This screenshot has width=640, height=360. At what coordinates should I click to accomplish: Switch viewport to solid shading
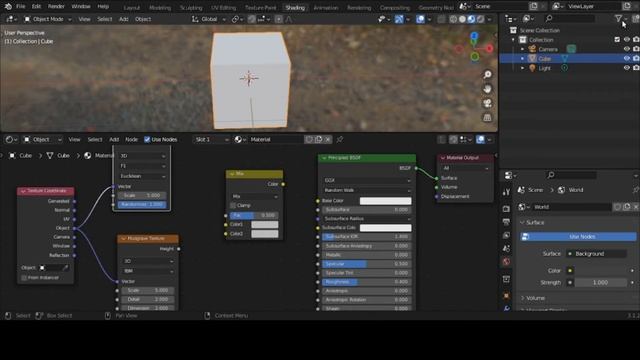462,19
